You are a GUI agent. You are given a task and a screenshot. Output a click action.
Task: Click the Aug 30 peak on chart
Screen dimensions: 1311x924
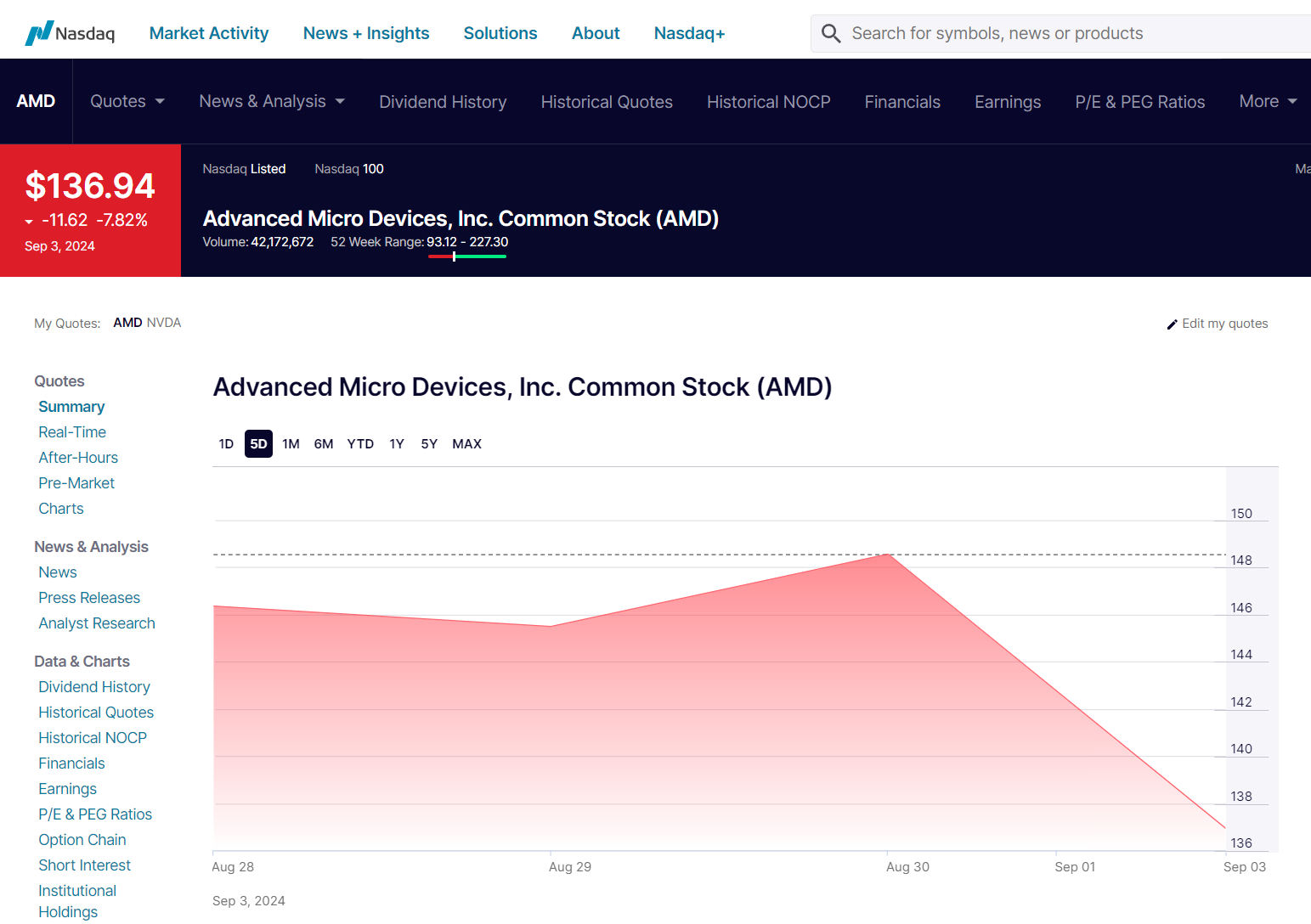coord(888,555)
